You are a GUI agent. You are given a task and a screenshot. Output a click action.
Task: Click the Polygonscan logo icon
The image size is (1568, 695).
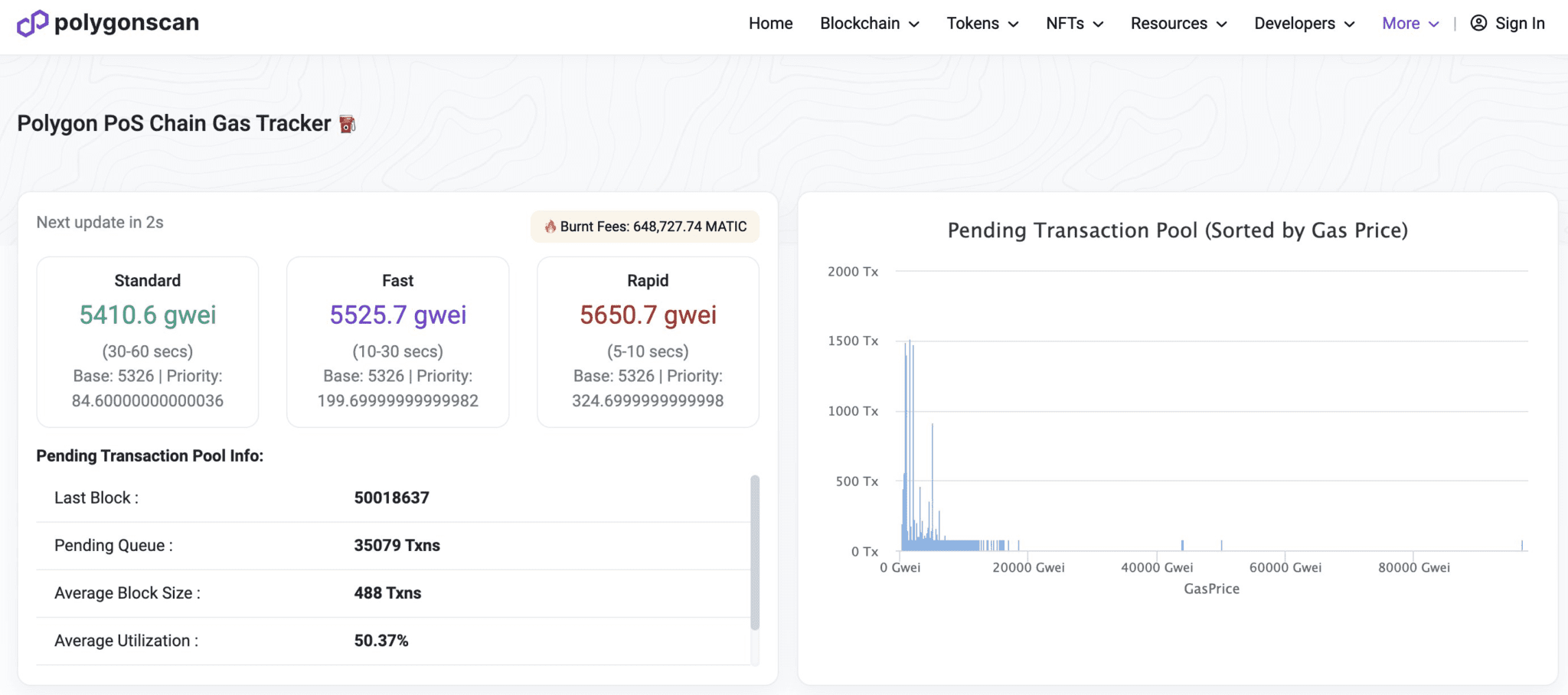point(32,24)
